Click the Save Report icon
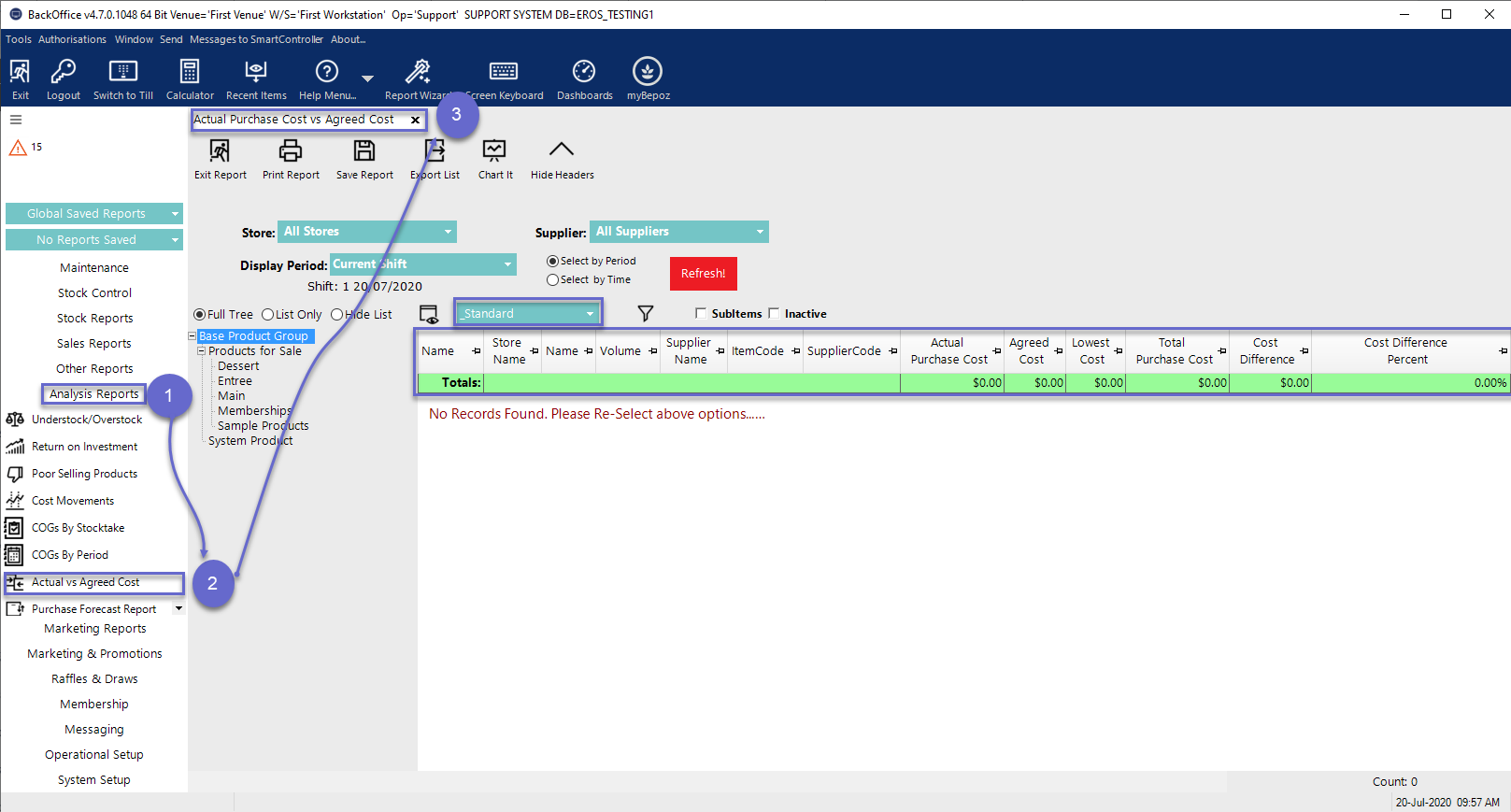This screenshot has width=1511, height=812. 363,151
